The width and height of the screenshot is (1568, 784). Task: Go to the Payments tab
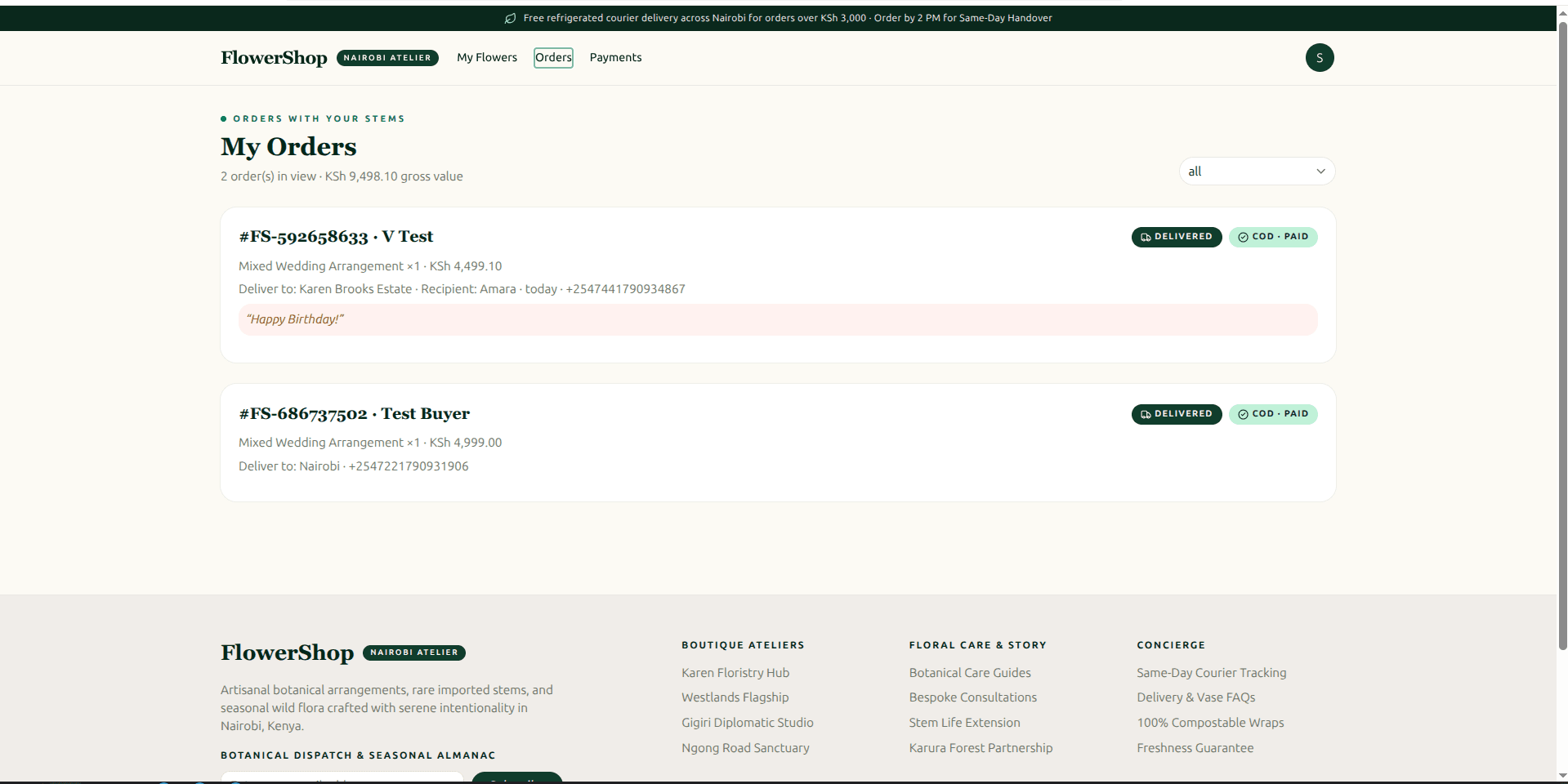(x=615, y=57)
